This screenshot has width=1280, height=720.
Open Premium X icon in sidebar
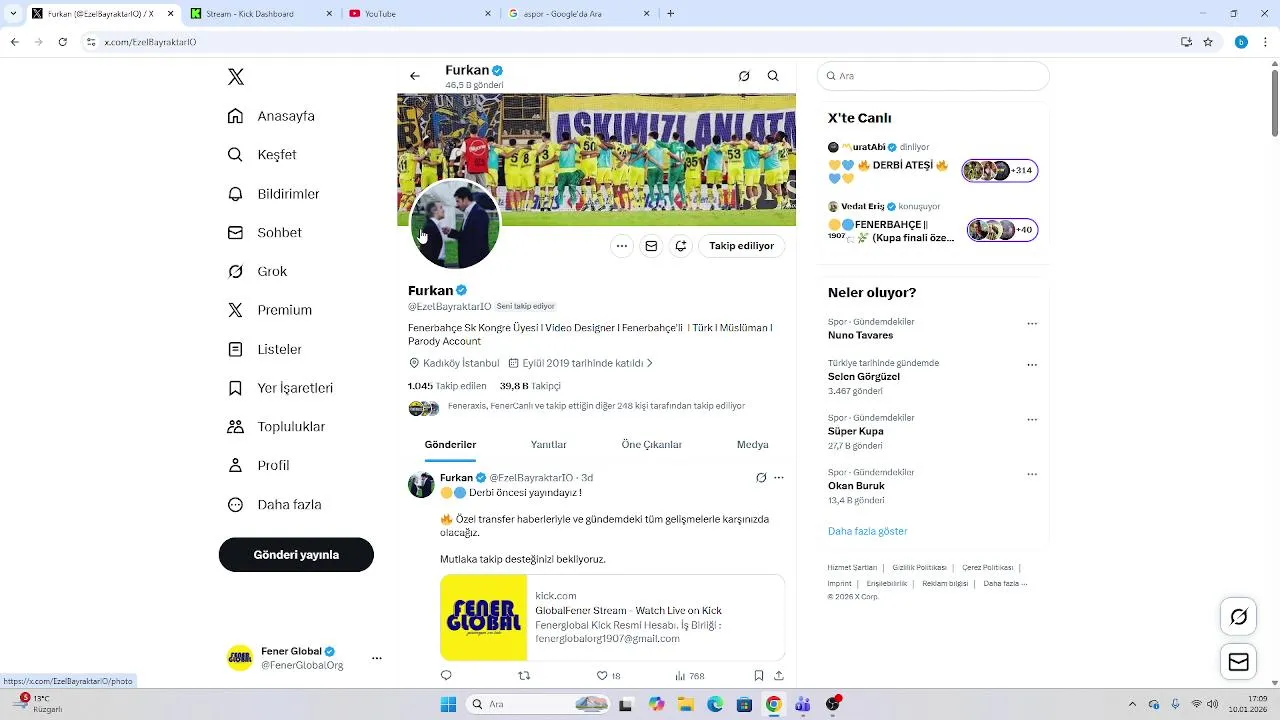click(235, 310)
